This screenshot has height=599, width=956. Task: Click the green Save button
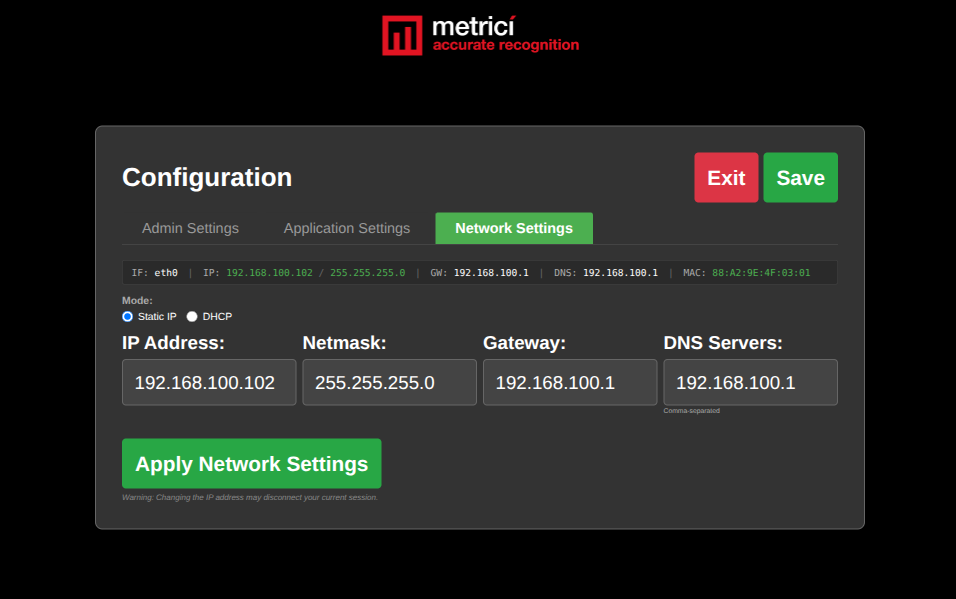[x=801, y=178]
